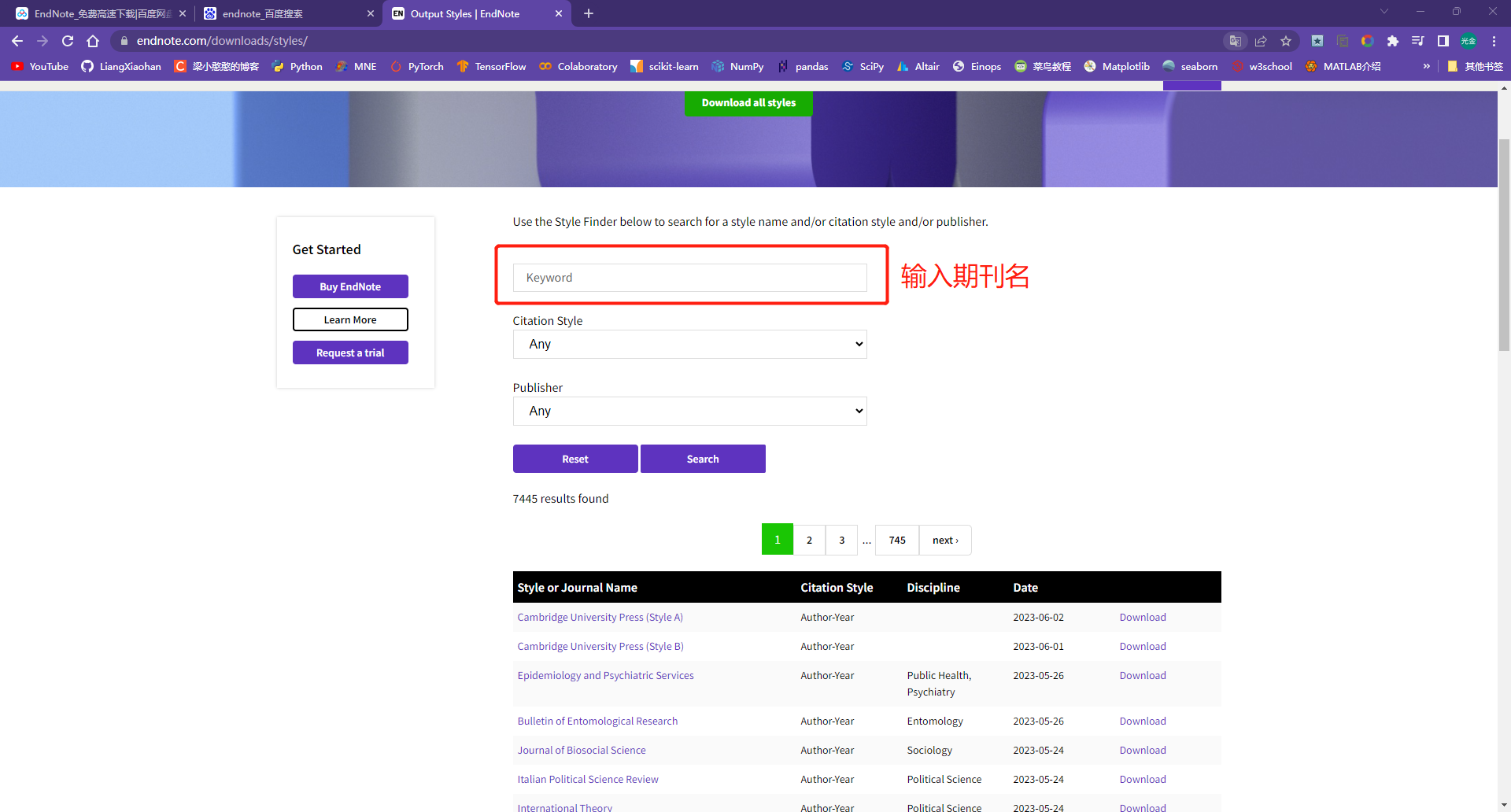Jump to results page 745
This screenshot has height=812, width=1511.
point(897,540)
